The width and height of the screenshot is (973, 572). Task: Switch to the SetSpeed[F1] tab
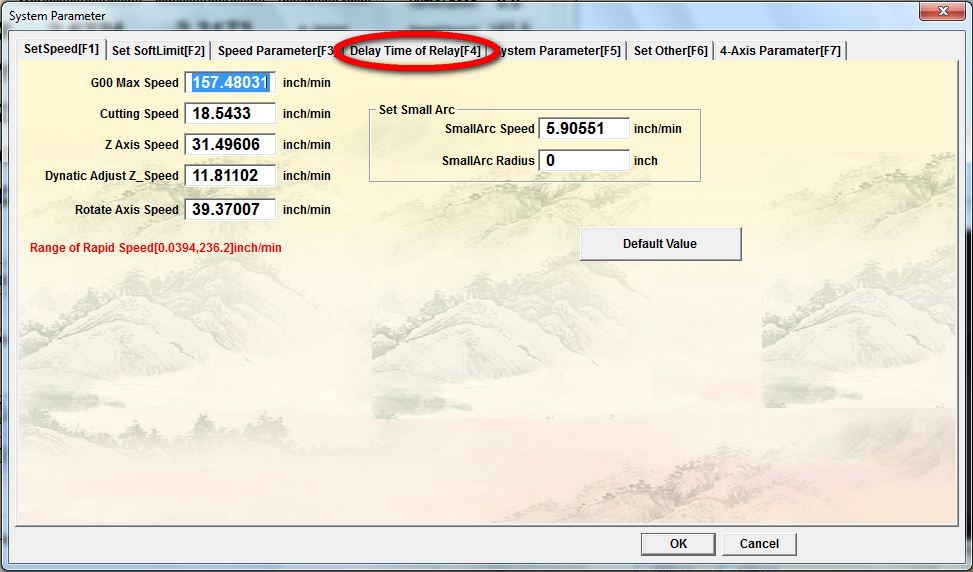[x=61, y=49]
